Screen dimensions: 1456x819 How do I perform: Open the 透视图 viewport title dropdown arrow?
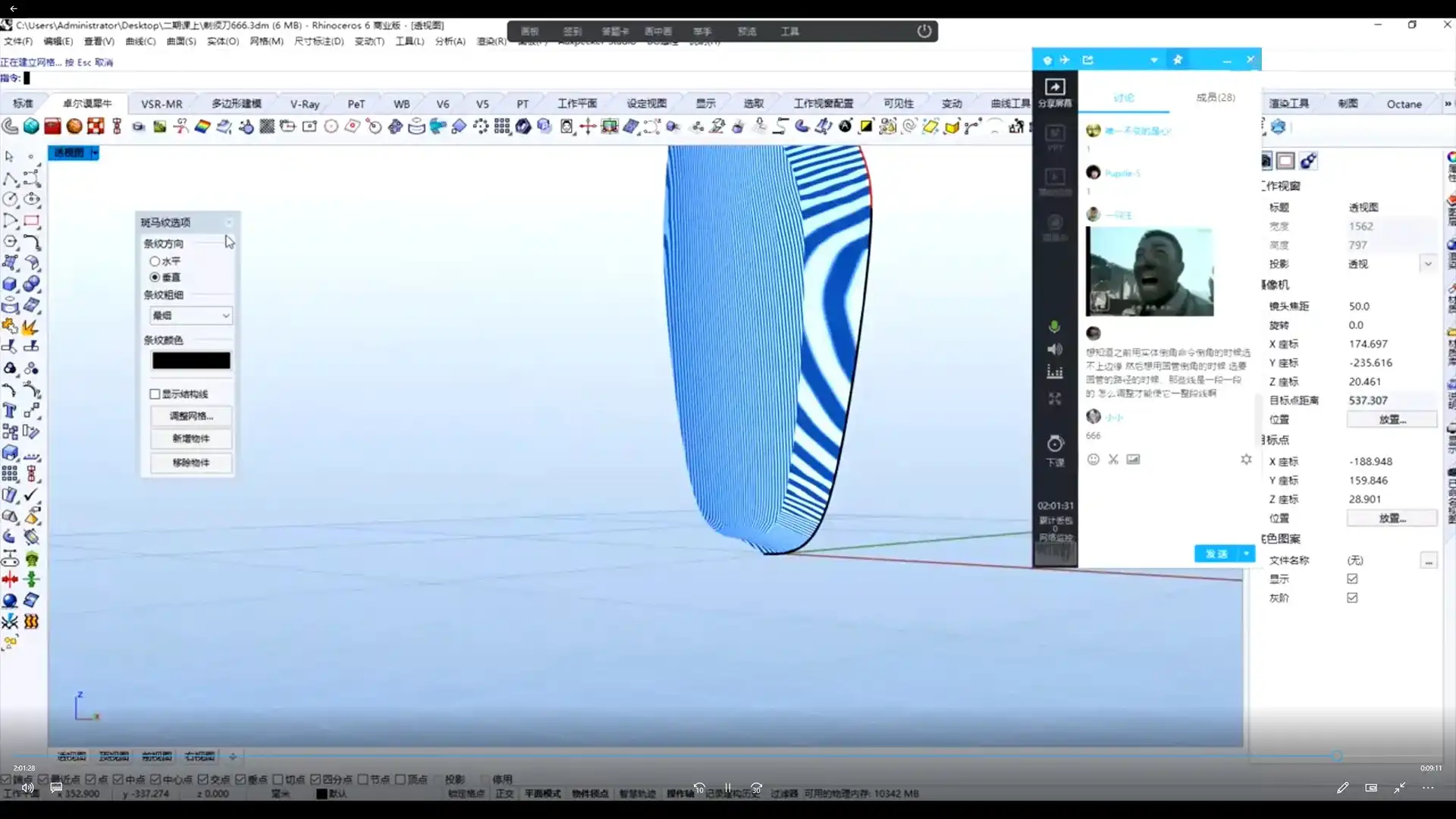[x=95, y=153]
